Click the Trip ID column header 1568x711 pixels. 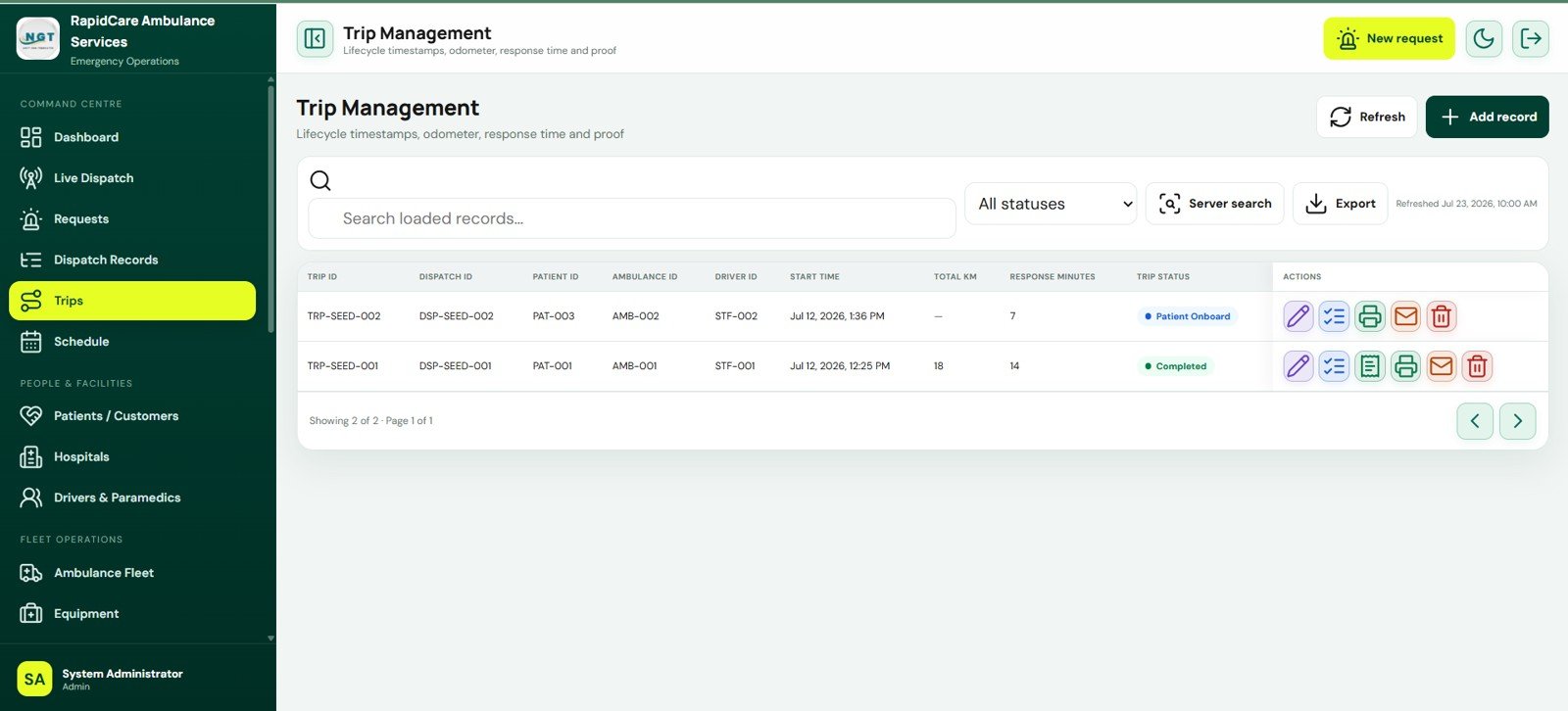pos(322,277)
